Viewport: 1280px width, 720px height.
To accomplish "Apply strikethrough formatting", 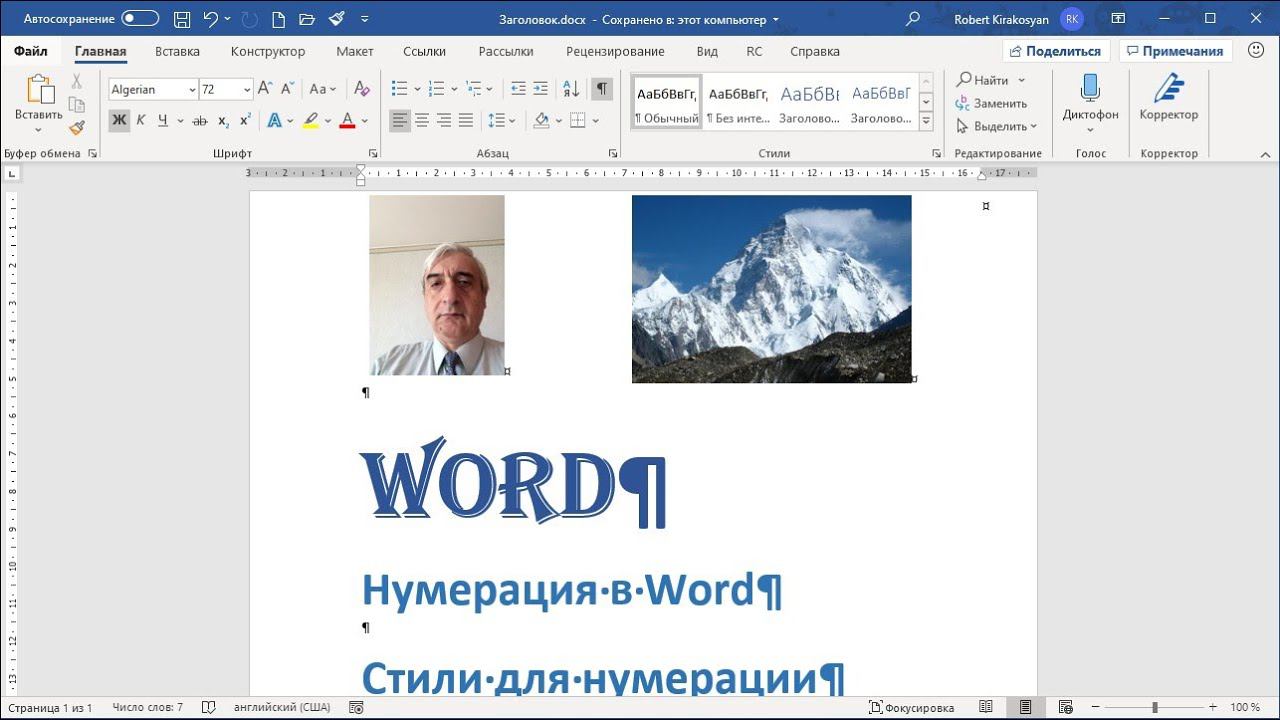I will (199, 121).
